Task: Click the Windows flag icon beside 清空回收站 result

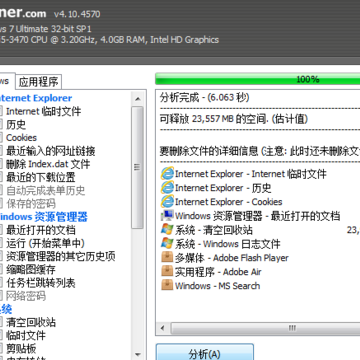Action: pyautogui.click(x=167, y=230)
